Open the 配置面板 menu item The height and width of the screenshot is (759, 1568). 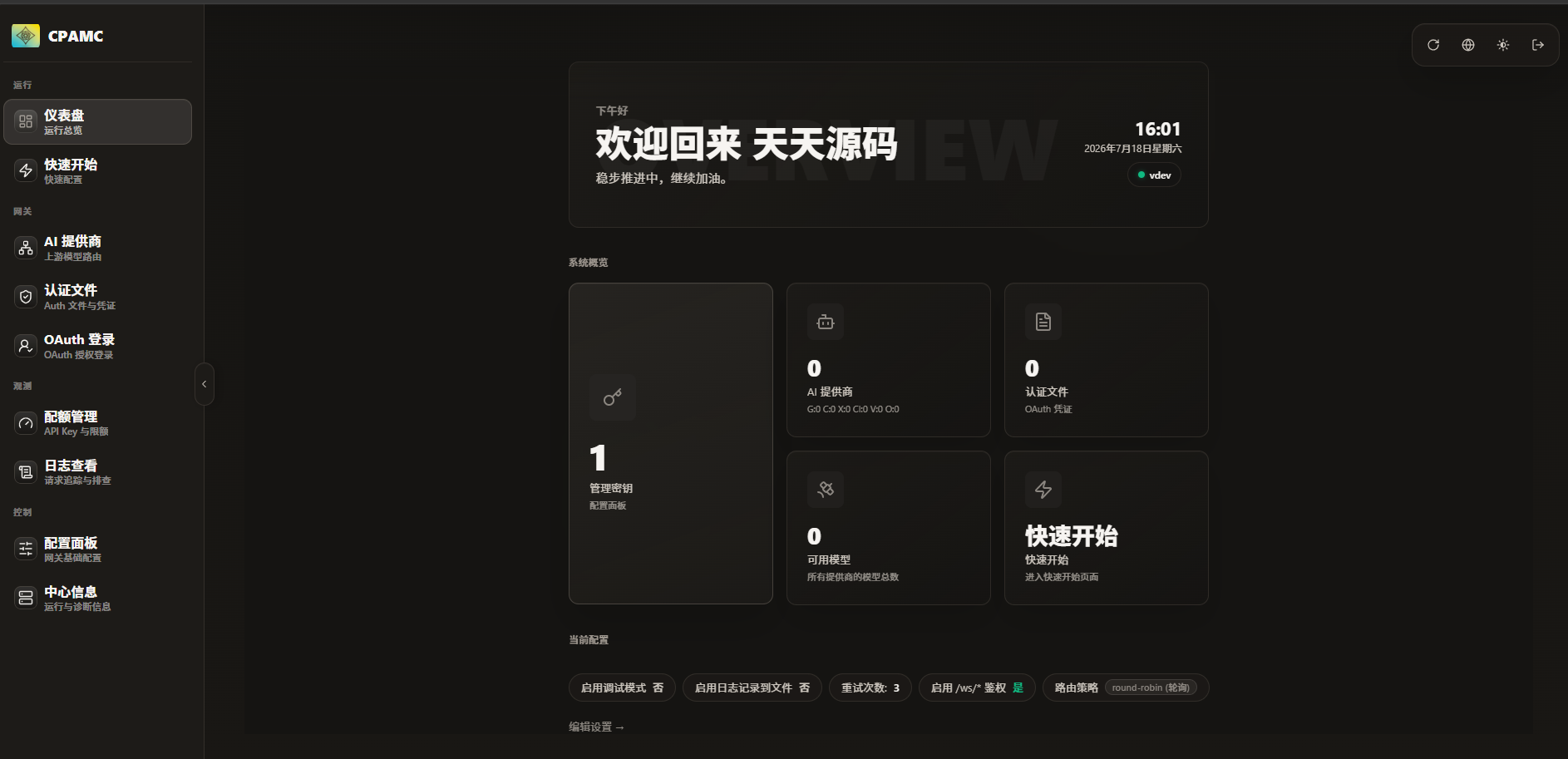click(x=98, y=549)
